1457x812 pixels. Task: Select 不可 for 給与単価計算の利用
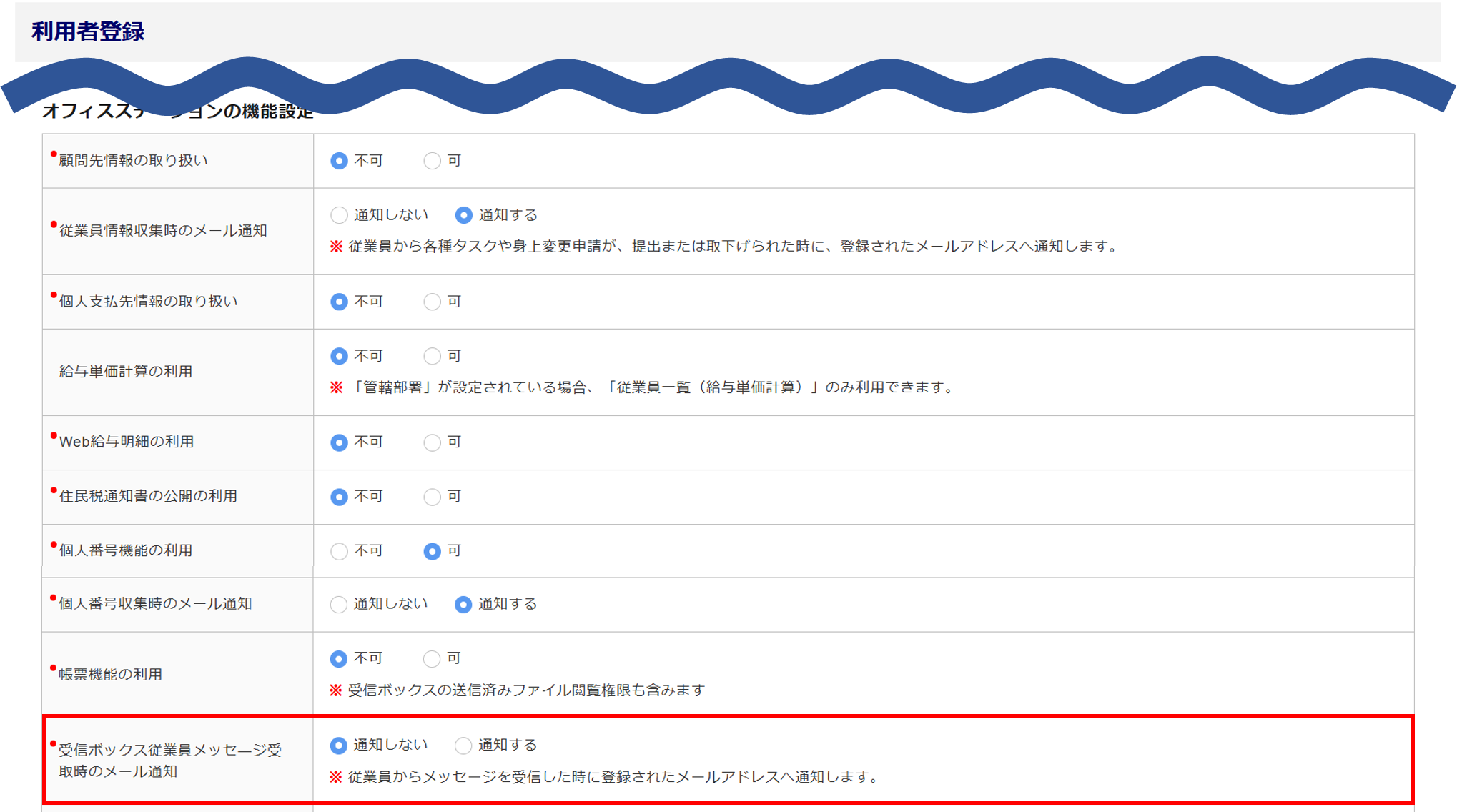coord(339,356)
